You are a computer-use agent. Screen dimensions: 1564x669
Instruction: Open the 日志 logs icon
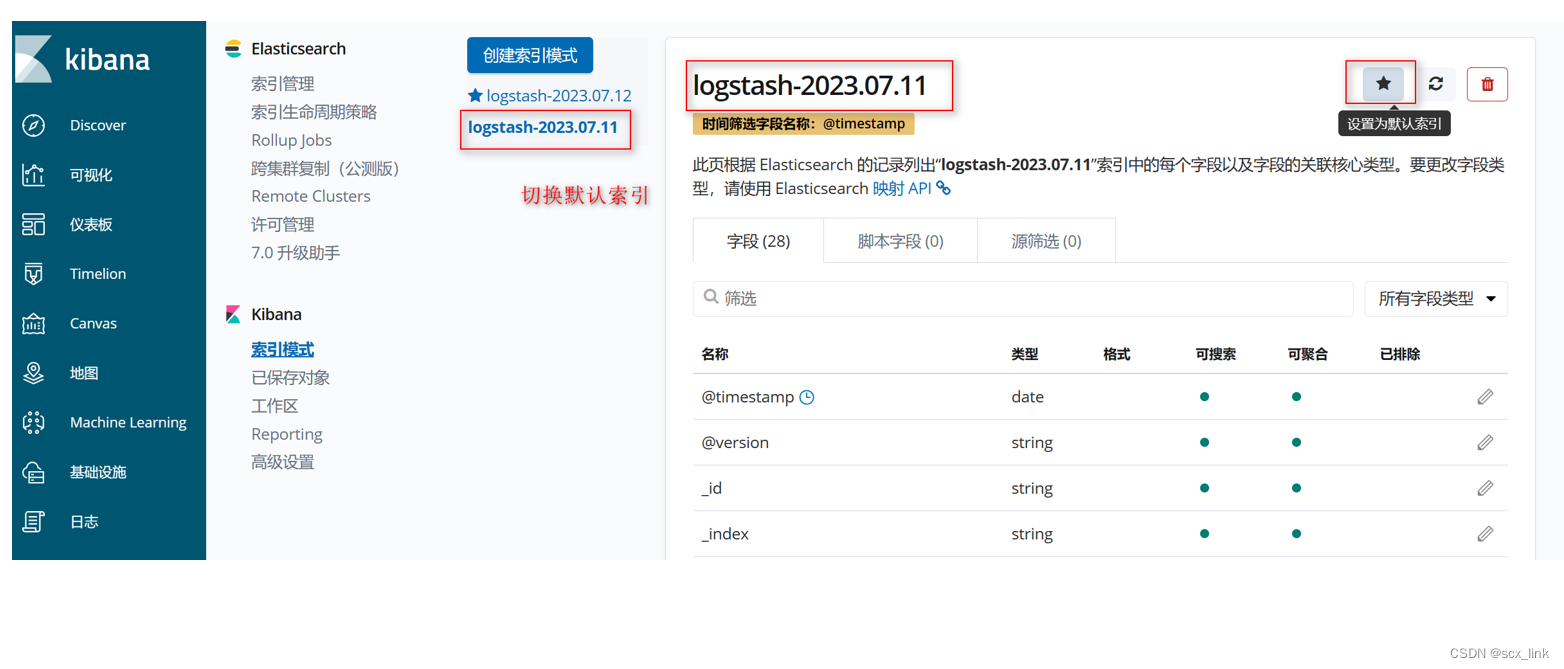click(34, 521)
